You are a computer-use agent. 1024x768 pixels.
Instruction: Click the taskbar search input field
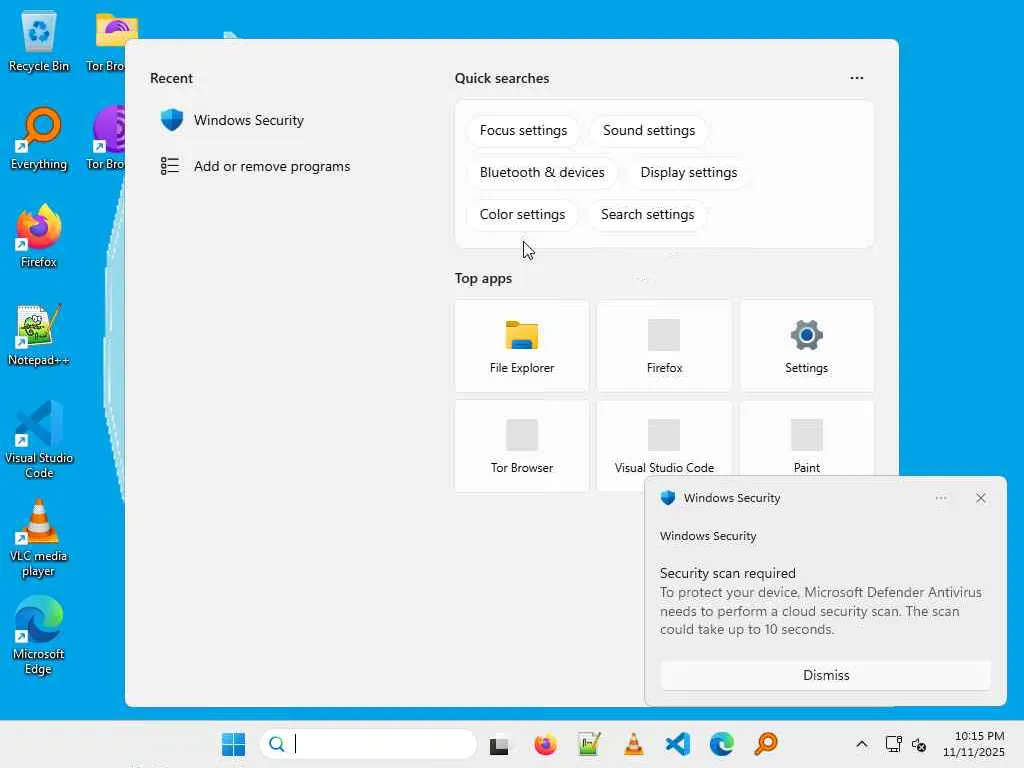coord(368,744)
